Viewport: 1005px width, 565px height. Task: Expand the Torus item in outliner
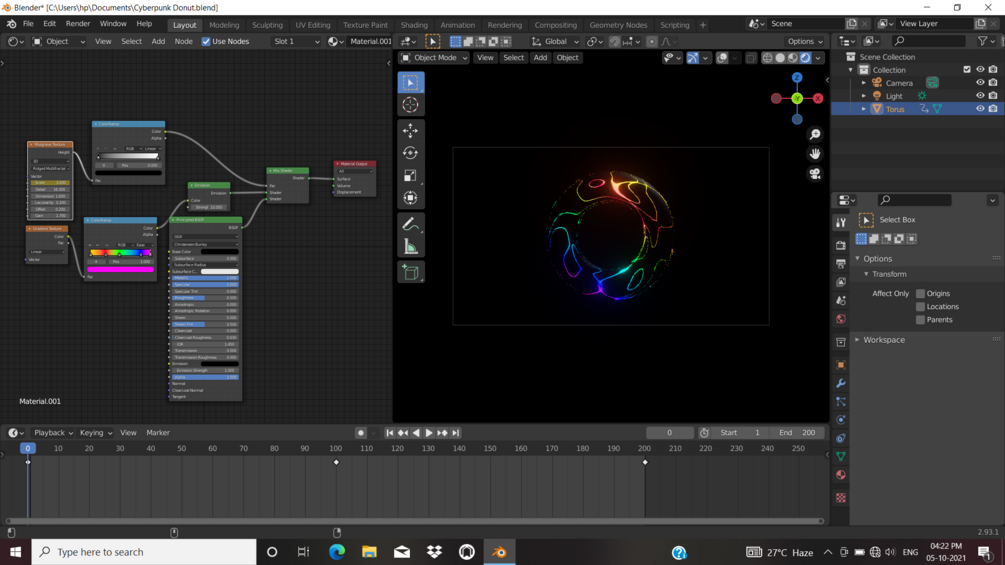pos(863,109)
